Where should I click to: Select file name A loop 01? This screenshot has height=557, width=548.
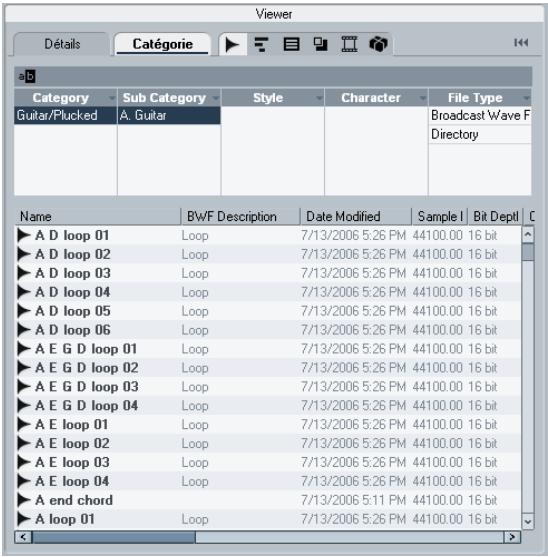pos(65,519)
